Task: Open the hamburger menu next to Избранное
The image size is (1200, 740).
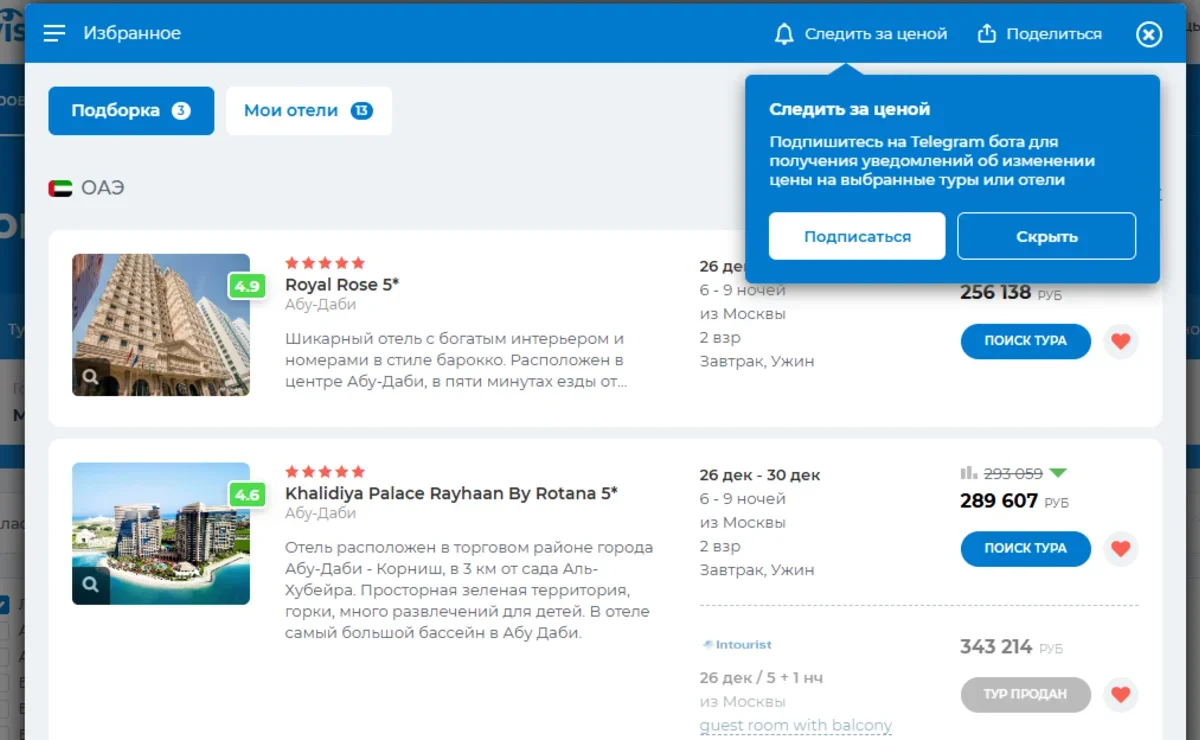Action: tap(54, 34)
